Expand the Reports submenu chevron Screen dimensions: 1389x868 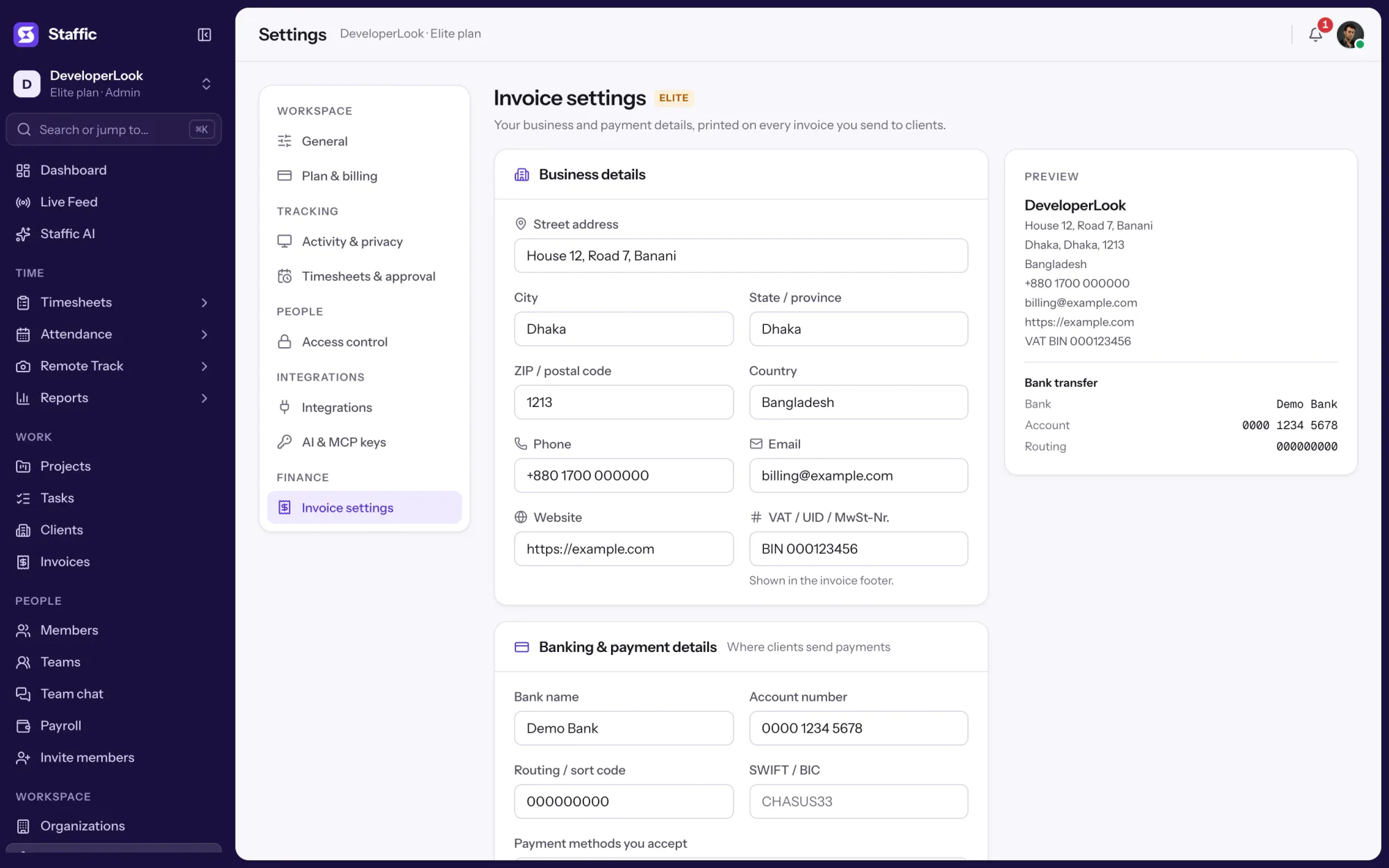204,398
